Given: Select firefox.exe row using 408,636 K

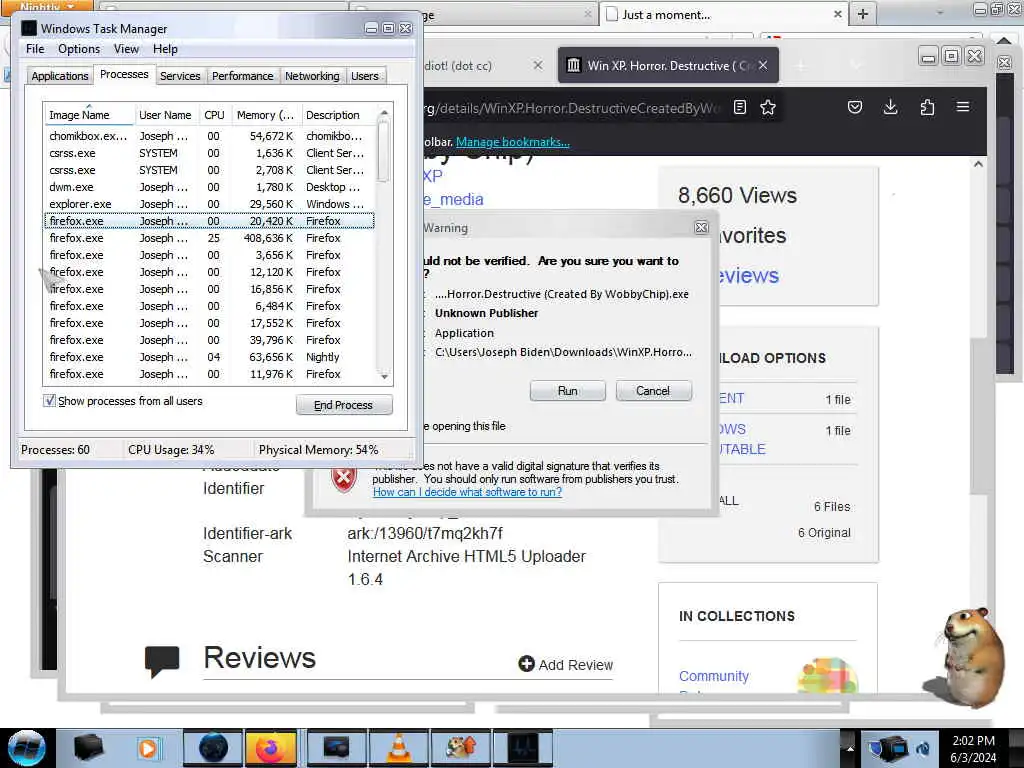Looking at the screenshot, I should 209,238.
